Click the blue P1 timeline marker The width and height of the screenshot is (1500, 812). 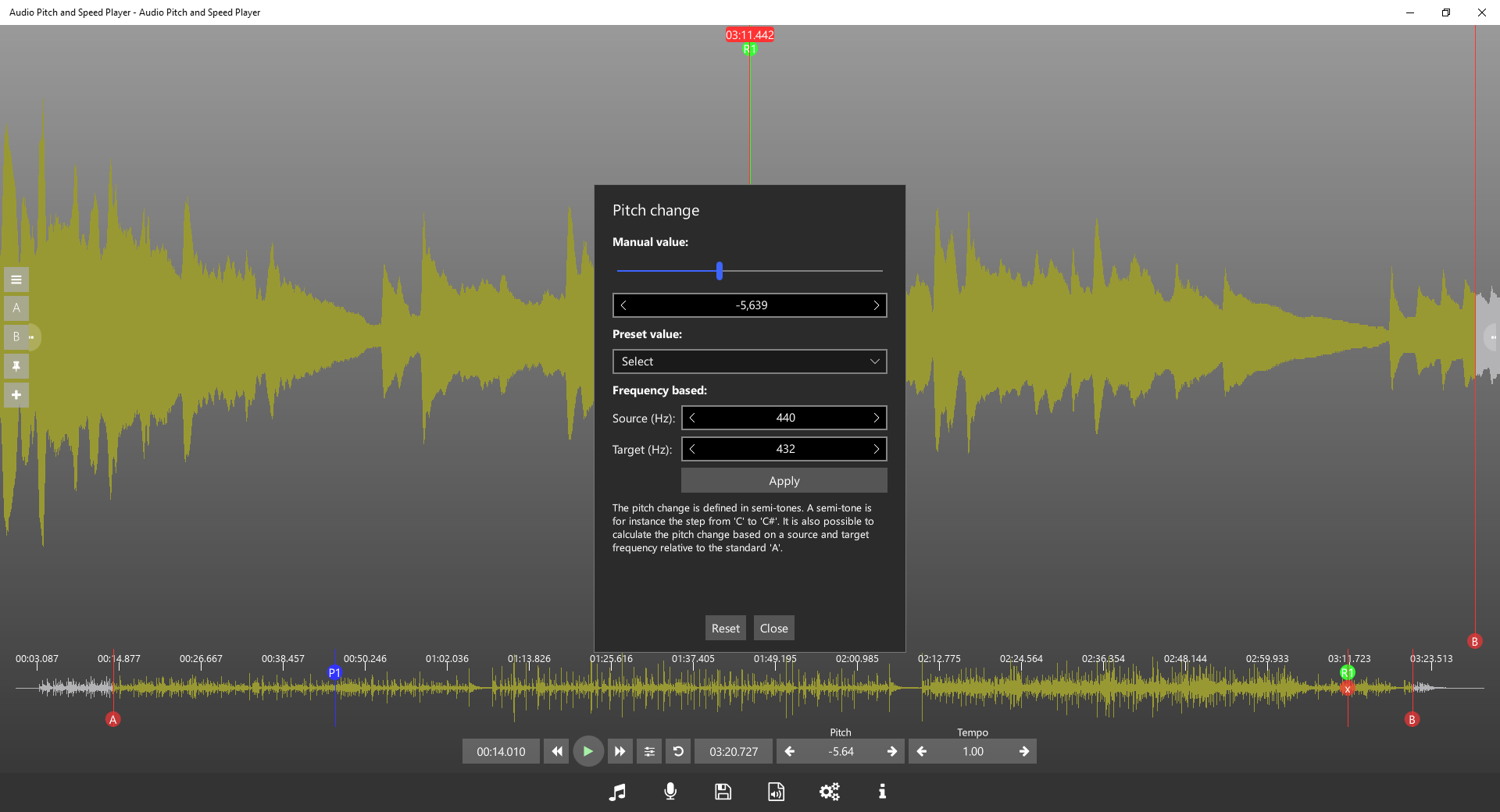(x=334, y=672)
